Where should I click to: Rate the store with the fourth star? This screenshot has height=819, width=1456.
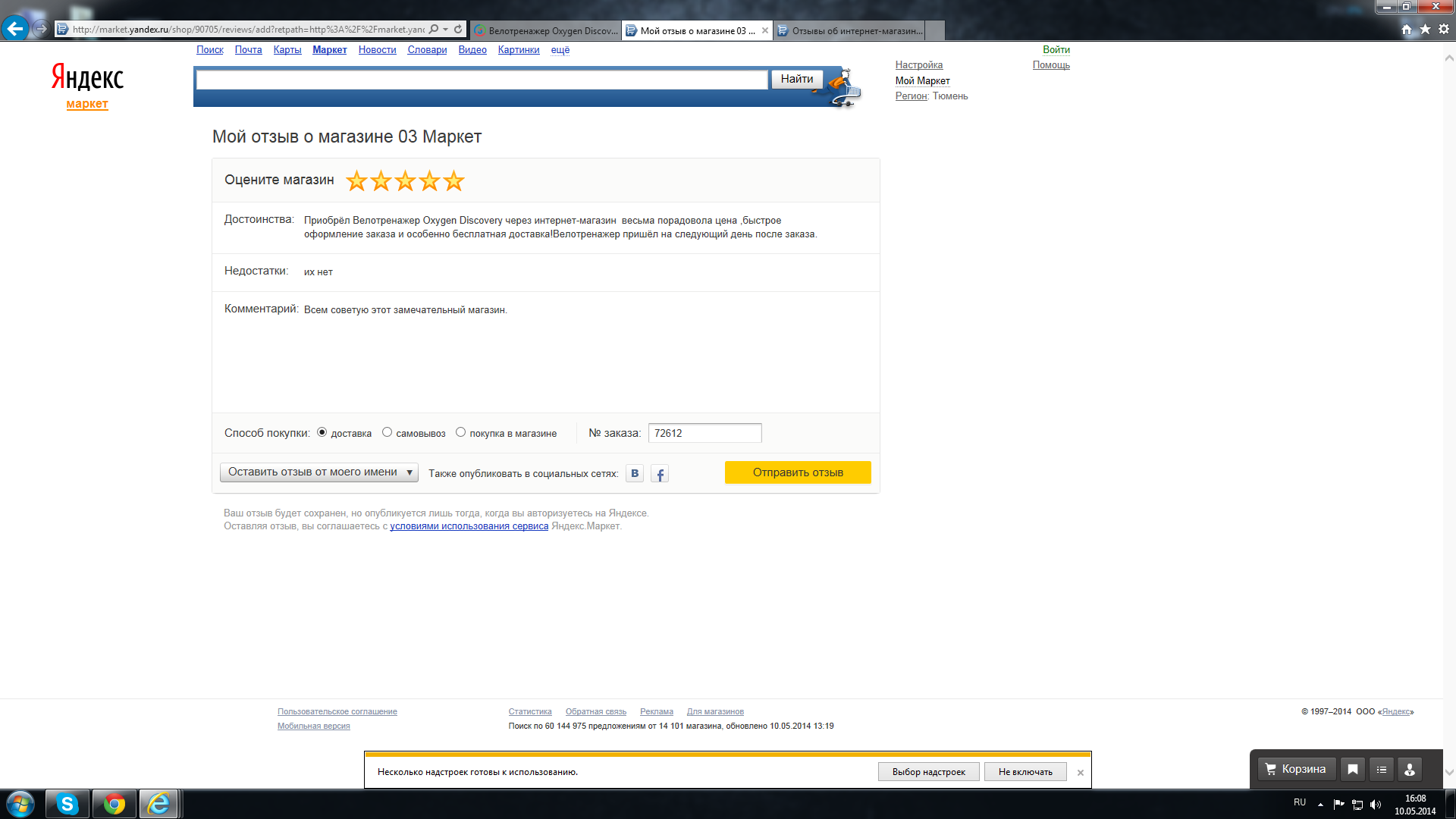[429, 181]
